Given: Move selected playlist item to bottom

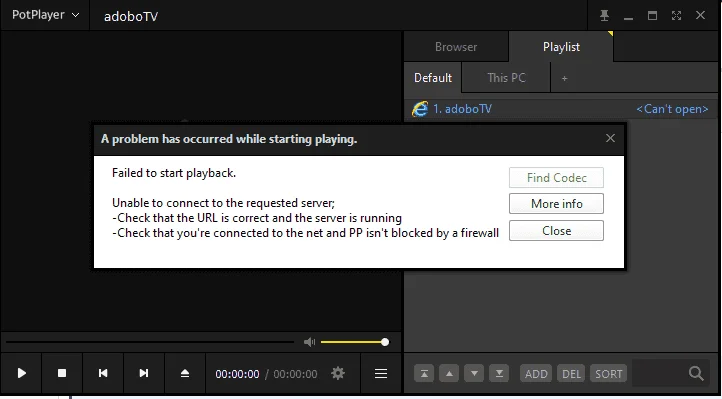Looking at the screenshot, I should click(499, 374).
